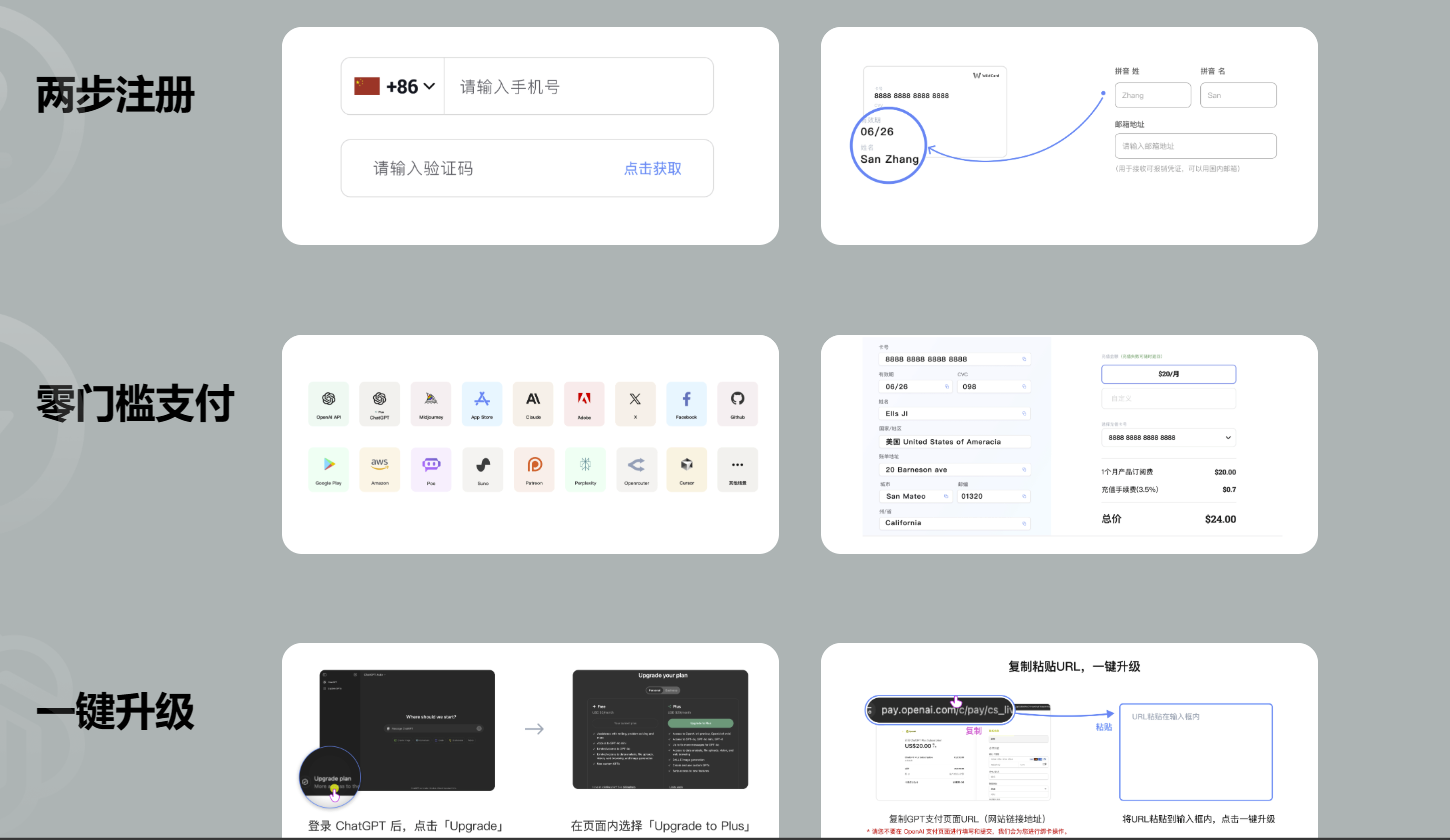Screen dimensions: 1450x840
Task: Copy the CVC 098 value
Action: pyautogui.click(x=1024, y=386)
